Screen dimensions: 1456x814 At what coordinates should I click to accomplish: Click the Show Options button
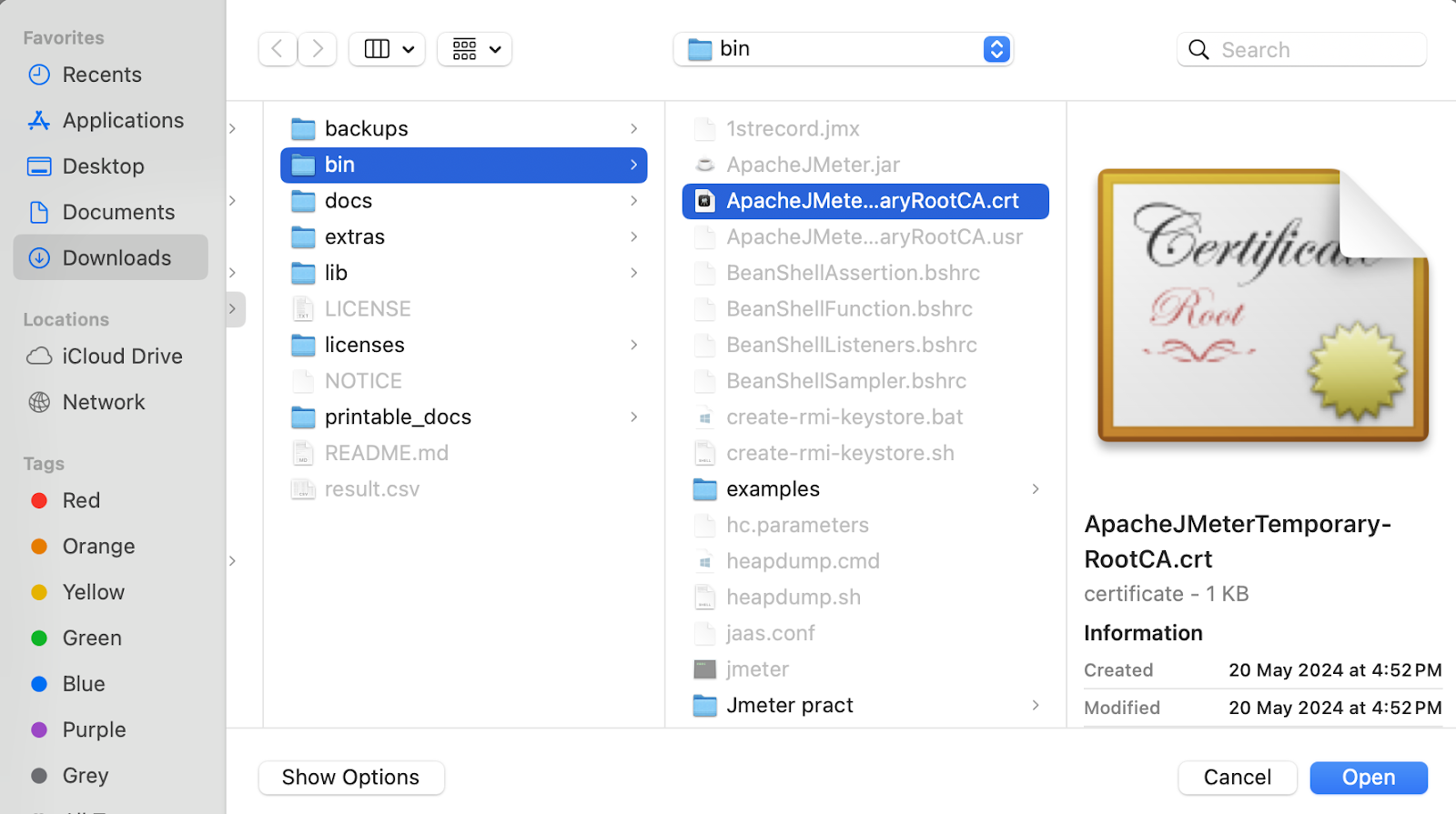tap(351, 778)
